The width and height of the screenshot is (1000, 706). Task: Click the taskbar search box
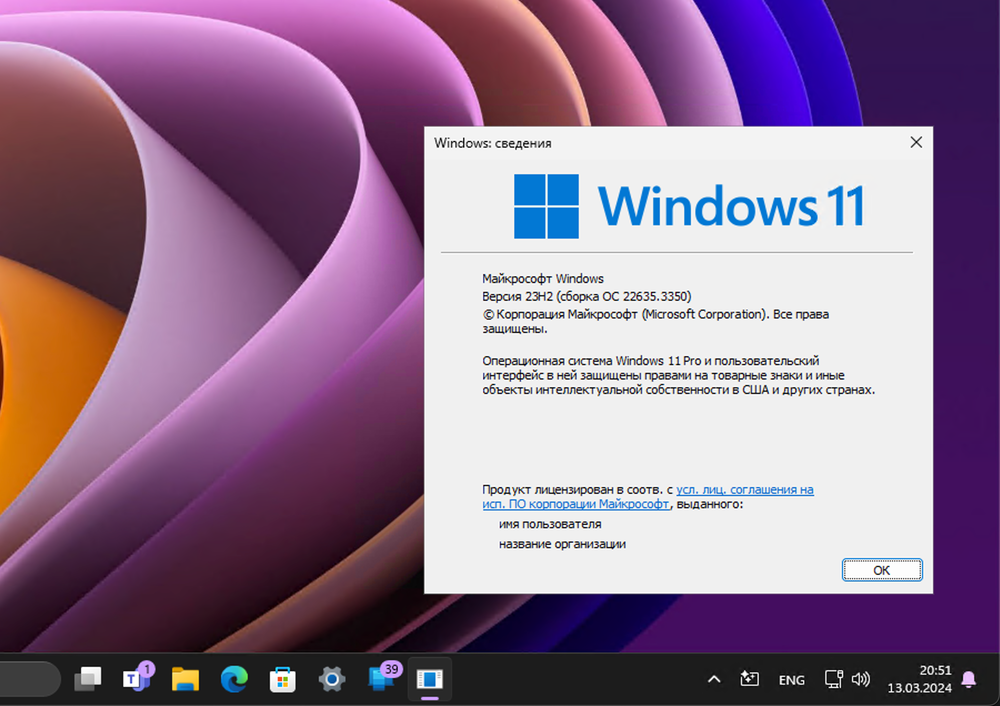click(29, 679)
